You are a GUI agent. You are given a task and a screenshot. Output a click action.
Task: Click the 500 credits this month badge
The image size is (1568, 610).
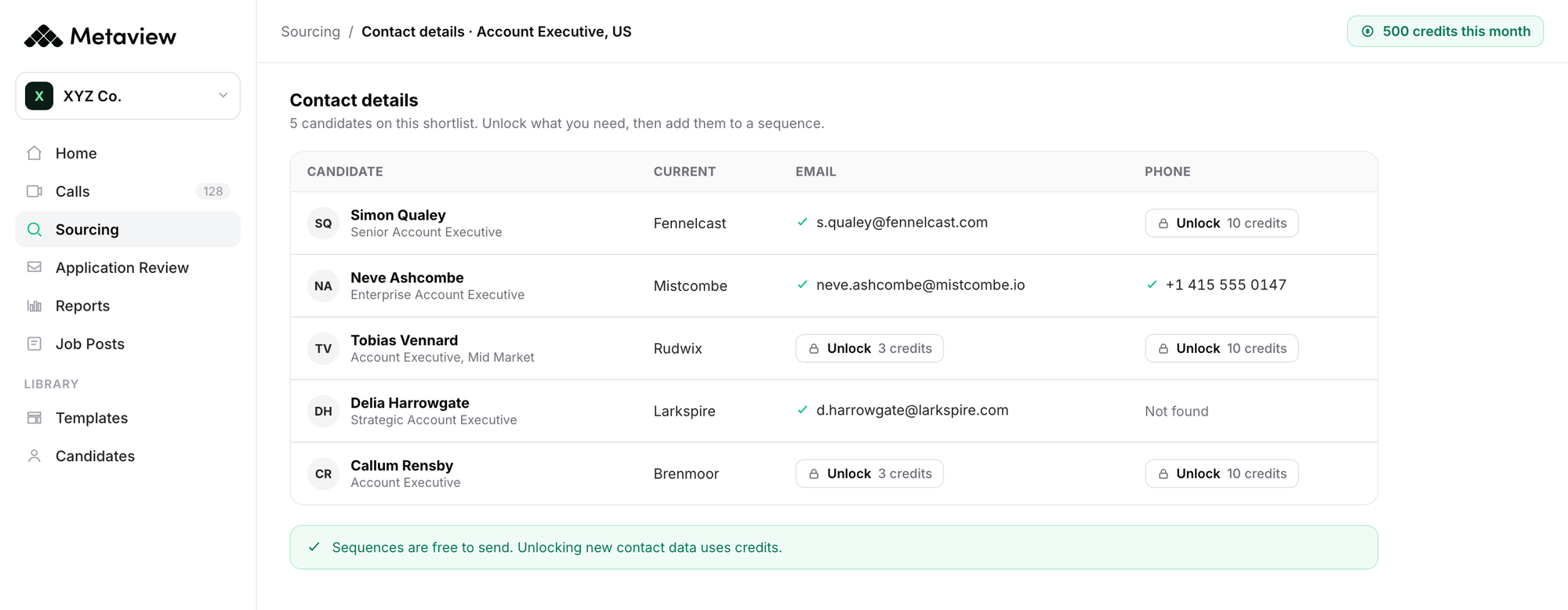1445,31
